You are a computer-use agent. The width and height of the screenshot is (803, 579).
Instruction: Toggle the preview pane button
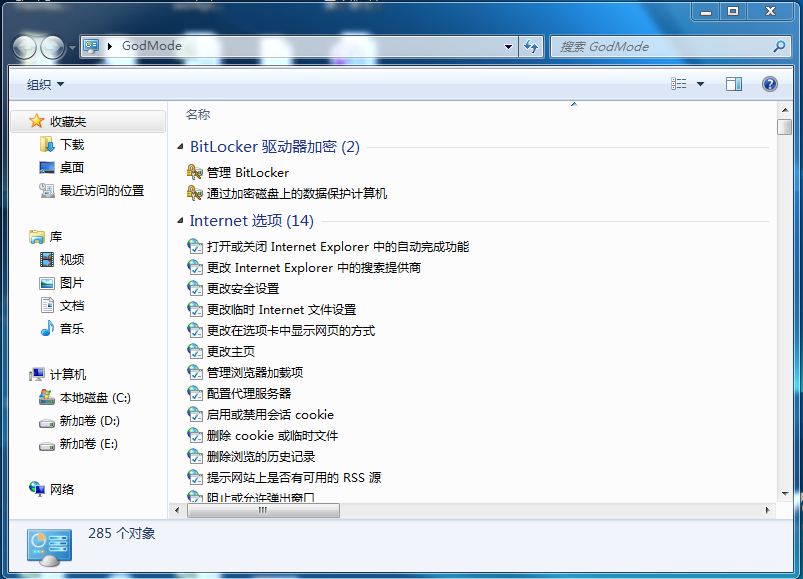pyautogui.click(x=733, y=84)
